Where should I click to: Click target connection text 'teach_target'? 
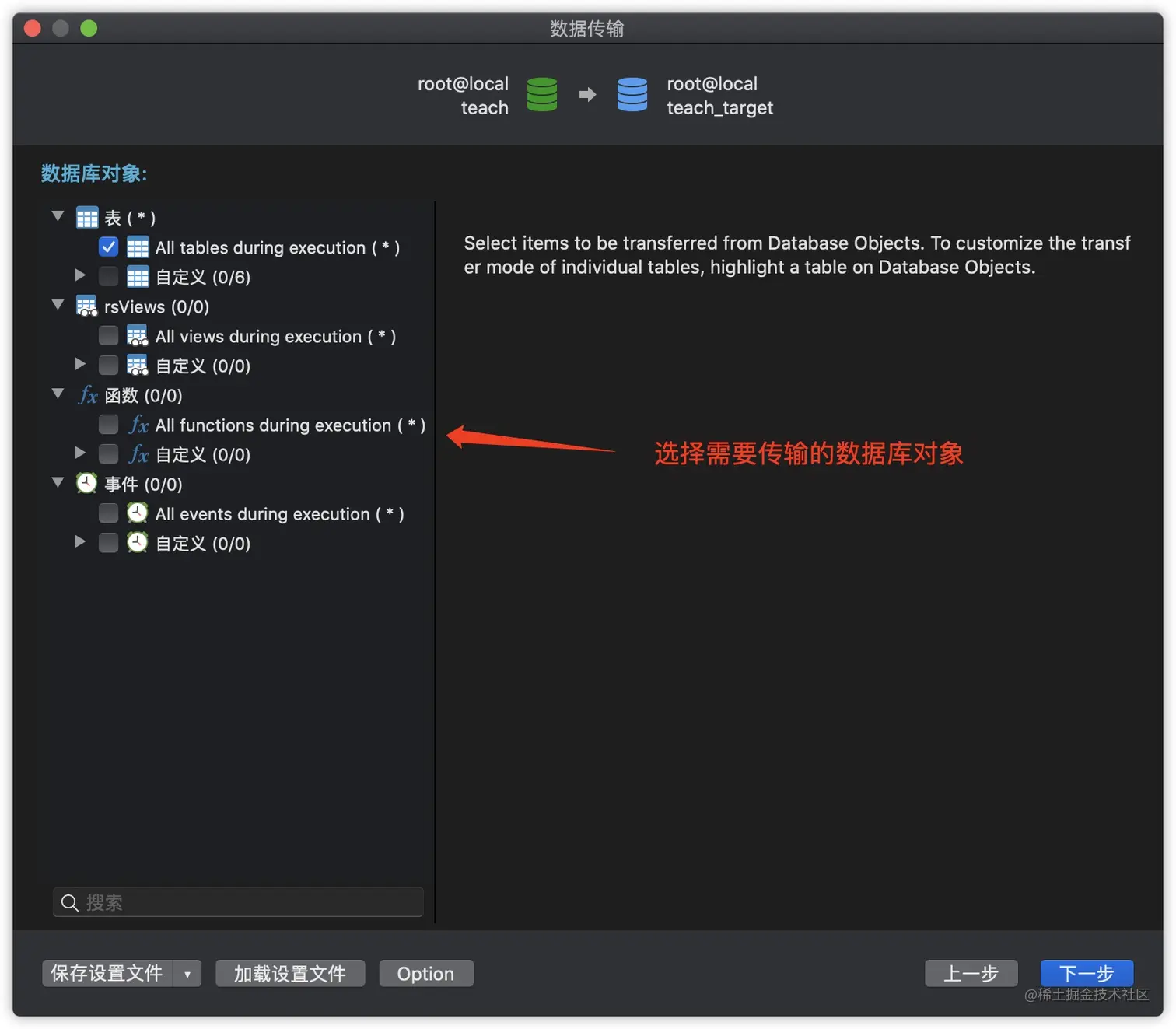coord(719,107)
